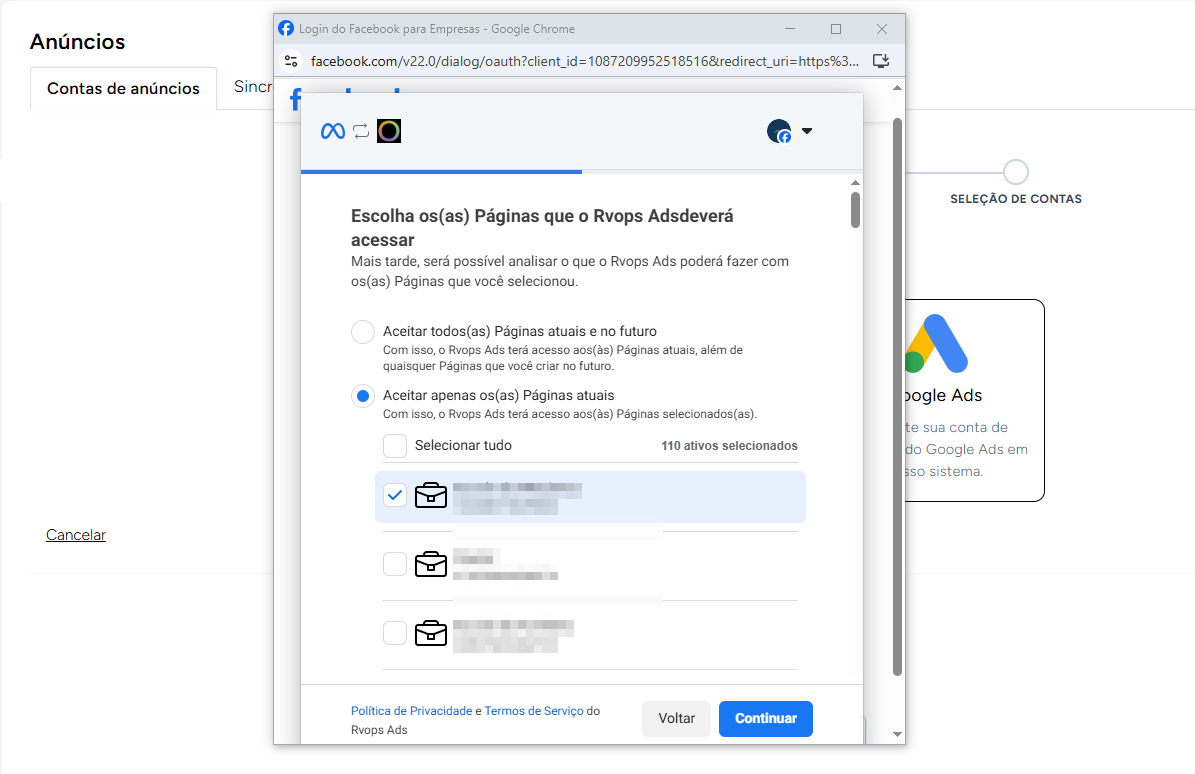Click the Meta logo icon
The height and width of the screenshot is (774, 1195).
point(333,131)
